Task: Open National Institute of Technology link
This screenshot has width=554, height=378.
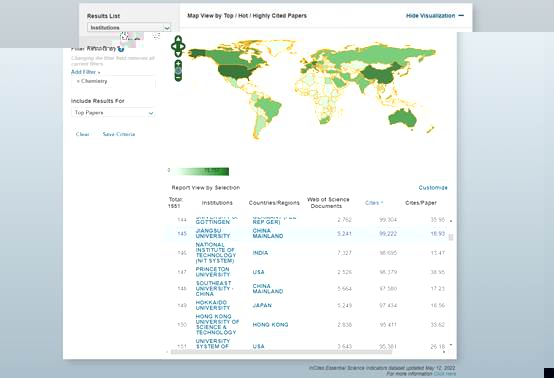Action: click(x=216, y=253)
